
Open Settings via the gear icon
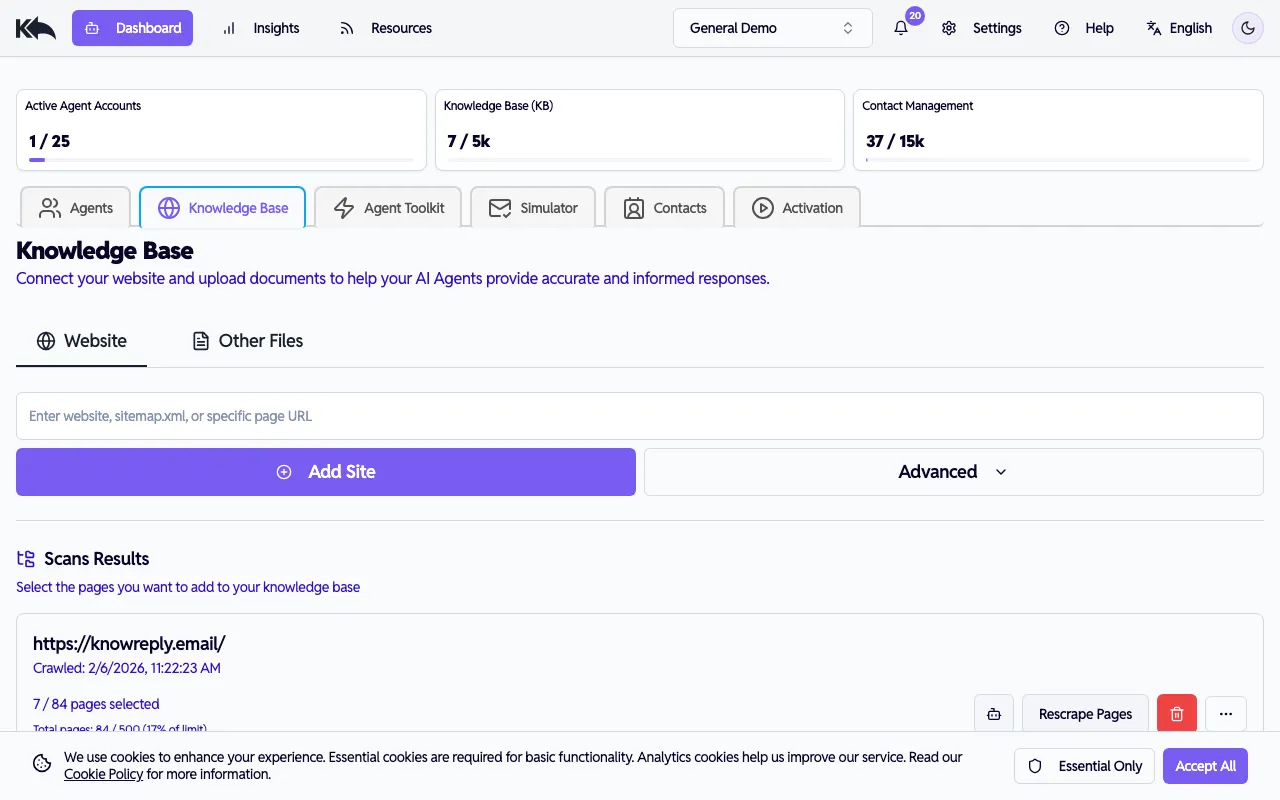[x=948, y=28]
